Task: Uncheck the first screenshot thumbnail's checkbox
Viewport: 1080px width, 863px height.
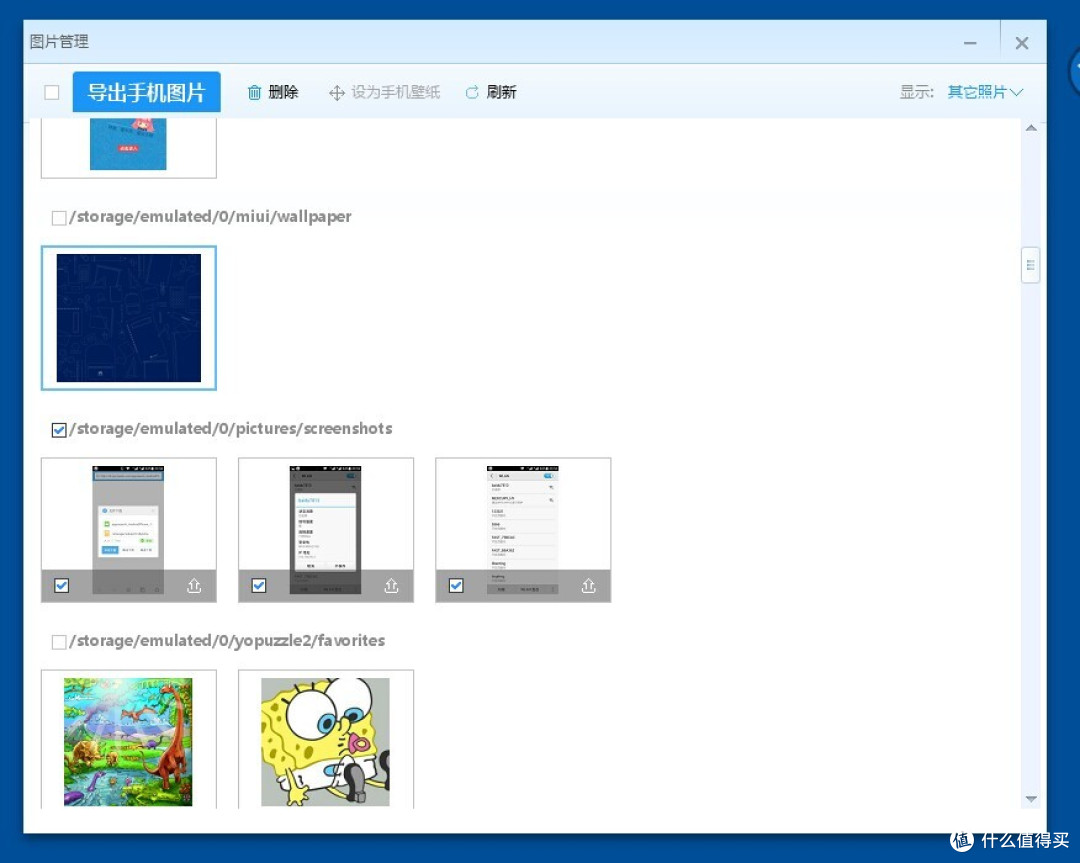Action: (61, 585)
